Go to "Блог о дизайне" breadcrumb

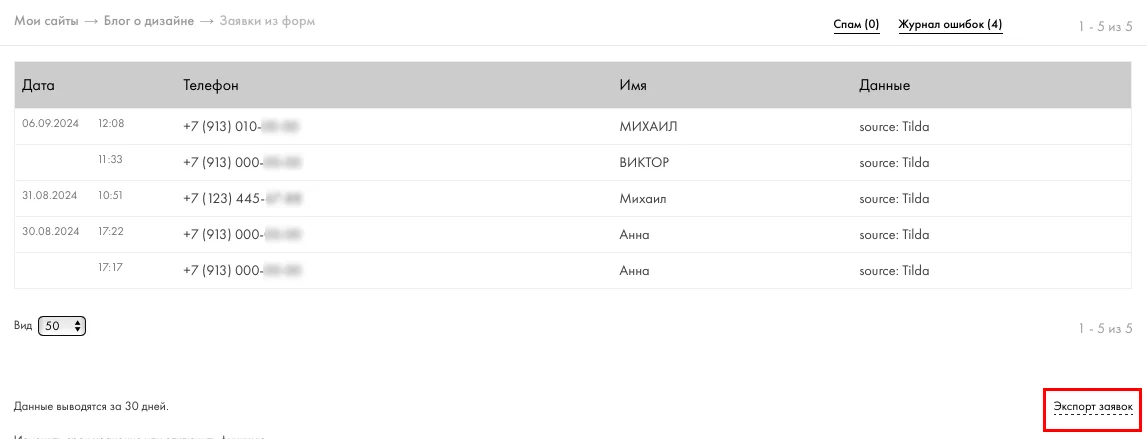[x=149, y=21]
